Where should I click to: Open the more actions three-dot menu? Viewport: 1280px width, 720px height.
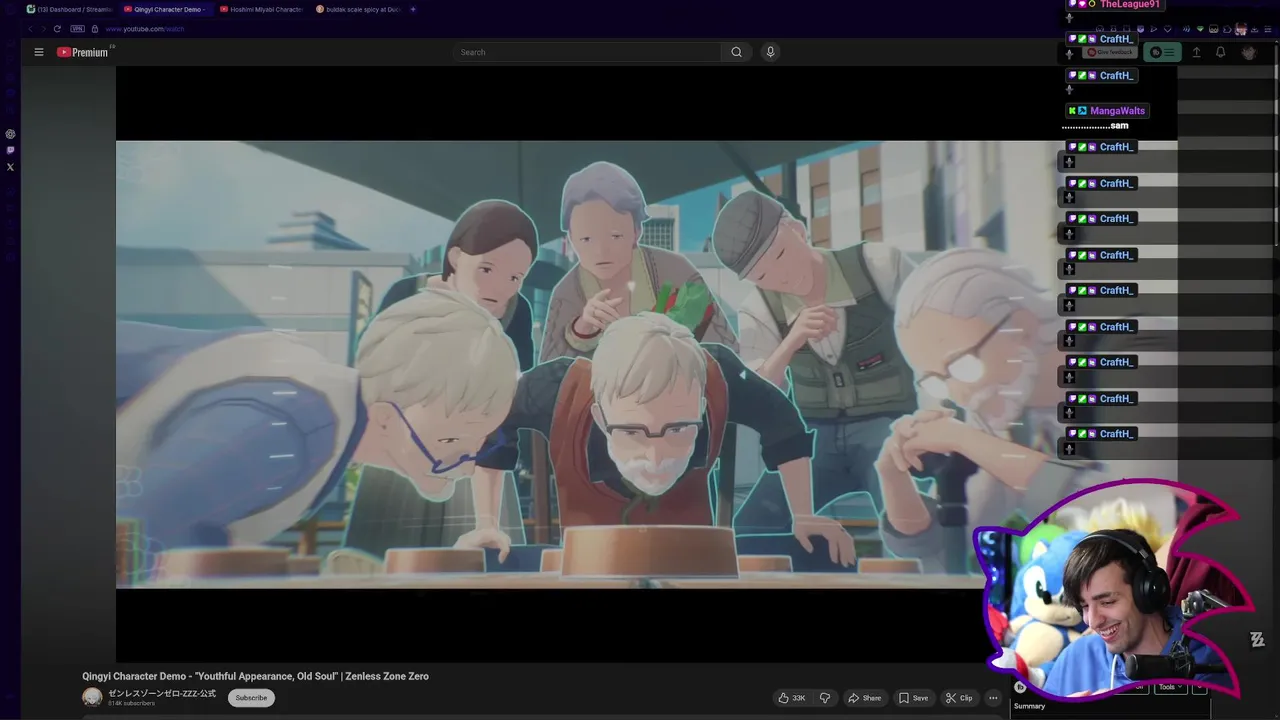tap(993, 698)
